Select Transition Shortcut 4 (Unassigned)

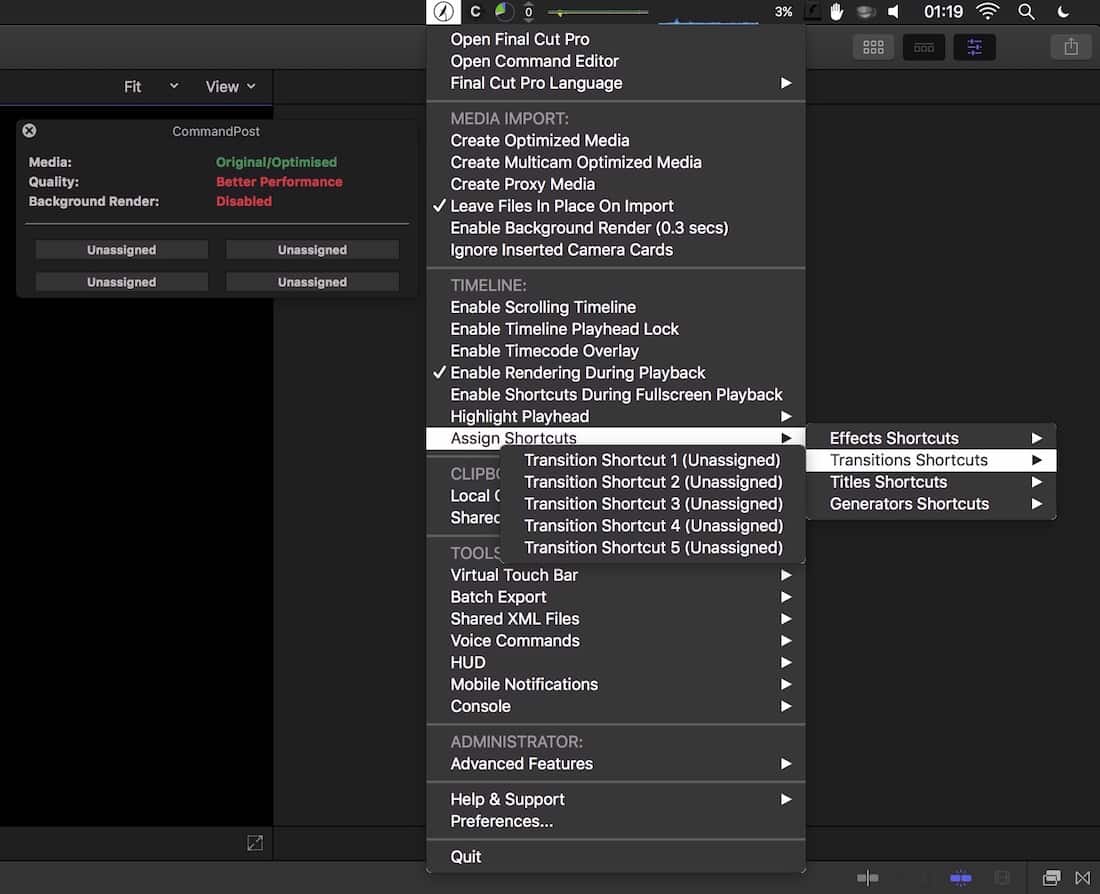pyautogui.click(x=652, y=525)
